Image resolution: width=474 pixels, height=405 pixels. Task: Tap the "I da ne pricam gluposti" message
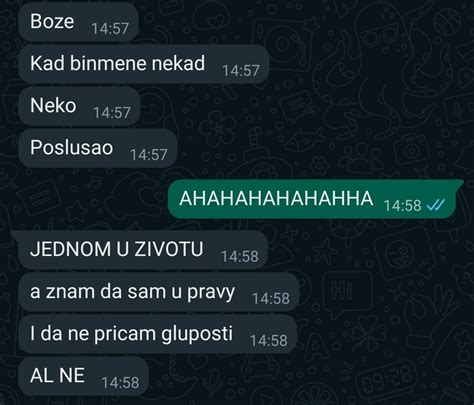pyautogui.click(x=158, y=334)
